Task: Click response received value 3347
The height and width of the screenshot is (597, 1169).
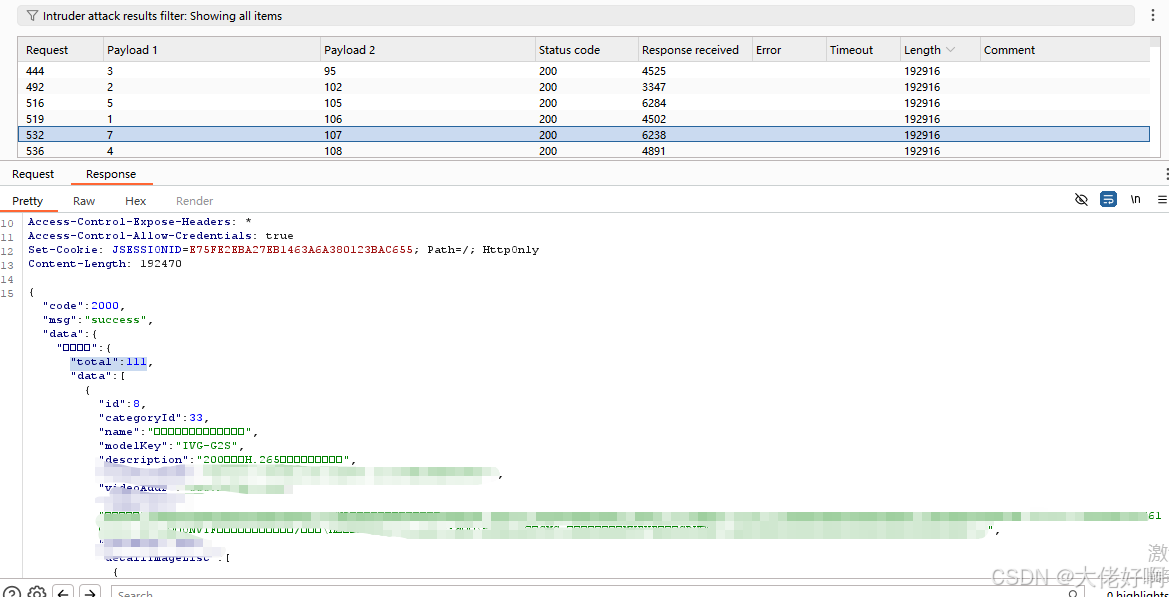Action: point(654,86)
